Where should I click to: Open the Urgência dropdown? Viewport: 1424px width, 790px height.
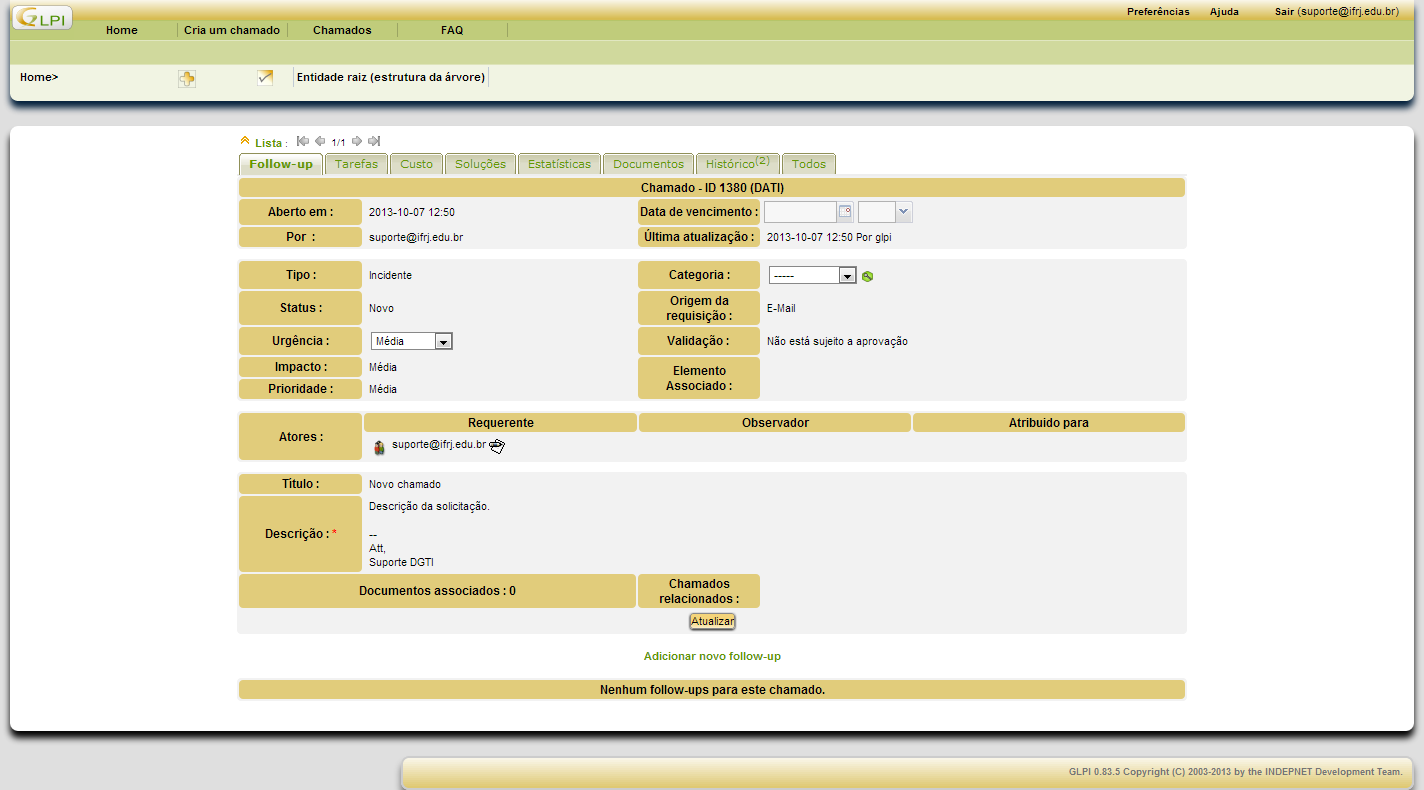(412, 341)
